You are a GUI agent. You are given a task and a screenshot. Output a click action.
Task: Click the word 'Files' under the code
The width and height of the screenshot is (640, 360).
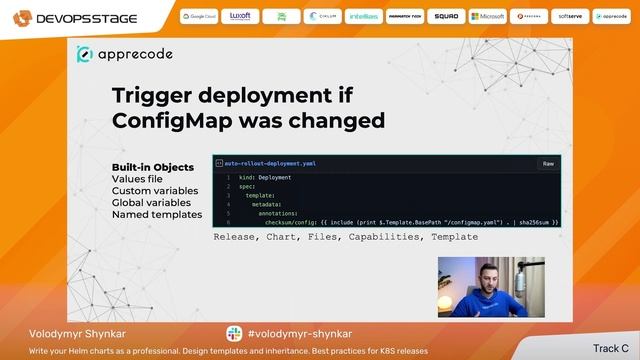coord(322,237)
